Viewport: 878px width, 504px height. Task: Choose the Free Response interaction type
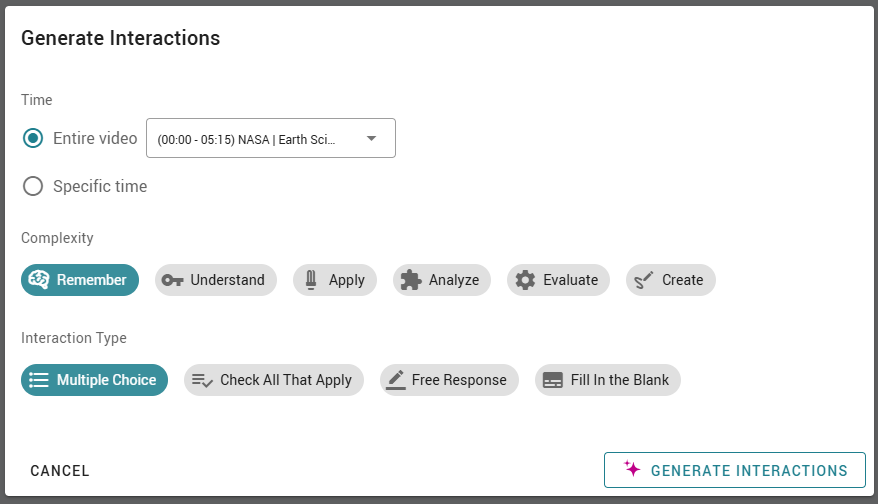tap(449, 380)
